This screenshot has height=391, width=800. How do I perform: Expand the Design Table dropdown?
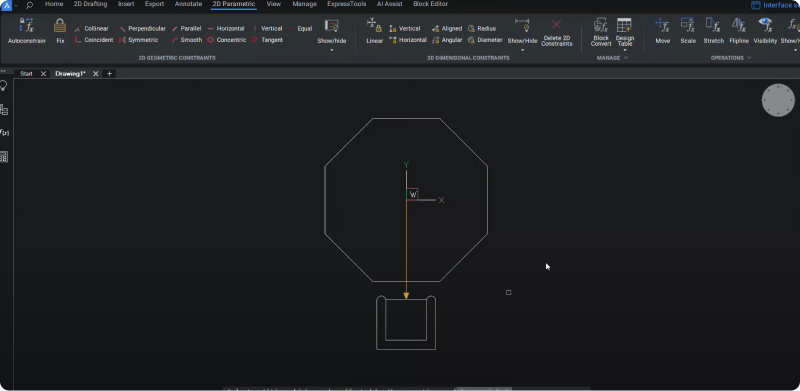[624, 50]
